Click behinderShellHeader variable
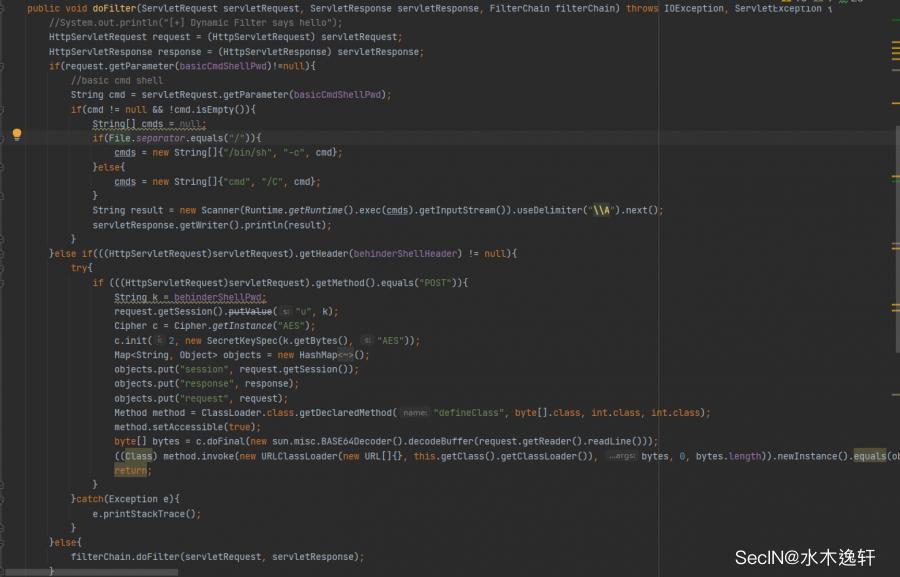 tap(405, 254)
